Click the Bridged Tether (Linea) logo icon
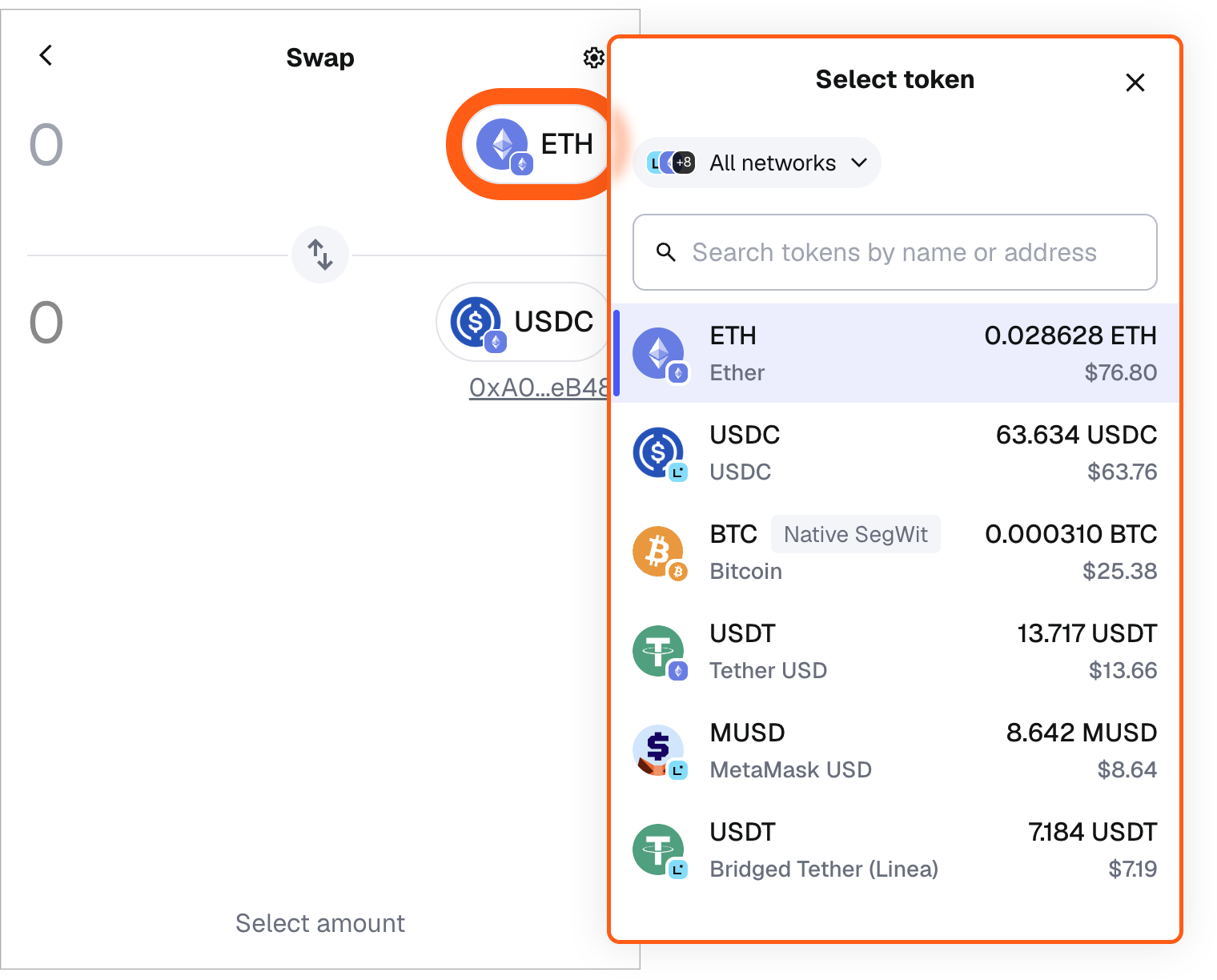 coord(659,850)
